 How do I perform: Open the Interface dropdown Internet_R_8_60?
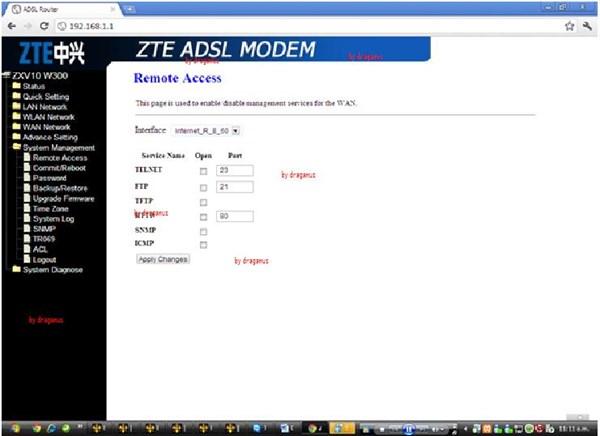pos(206,131)
